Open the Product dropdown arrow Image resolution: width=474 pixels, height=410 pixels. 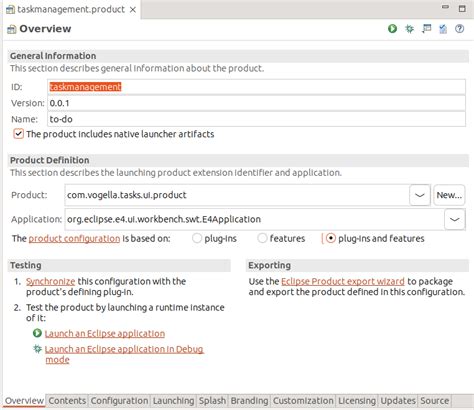[x=420, y=195]
